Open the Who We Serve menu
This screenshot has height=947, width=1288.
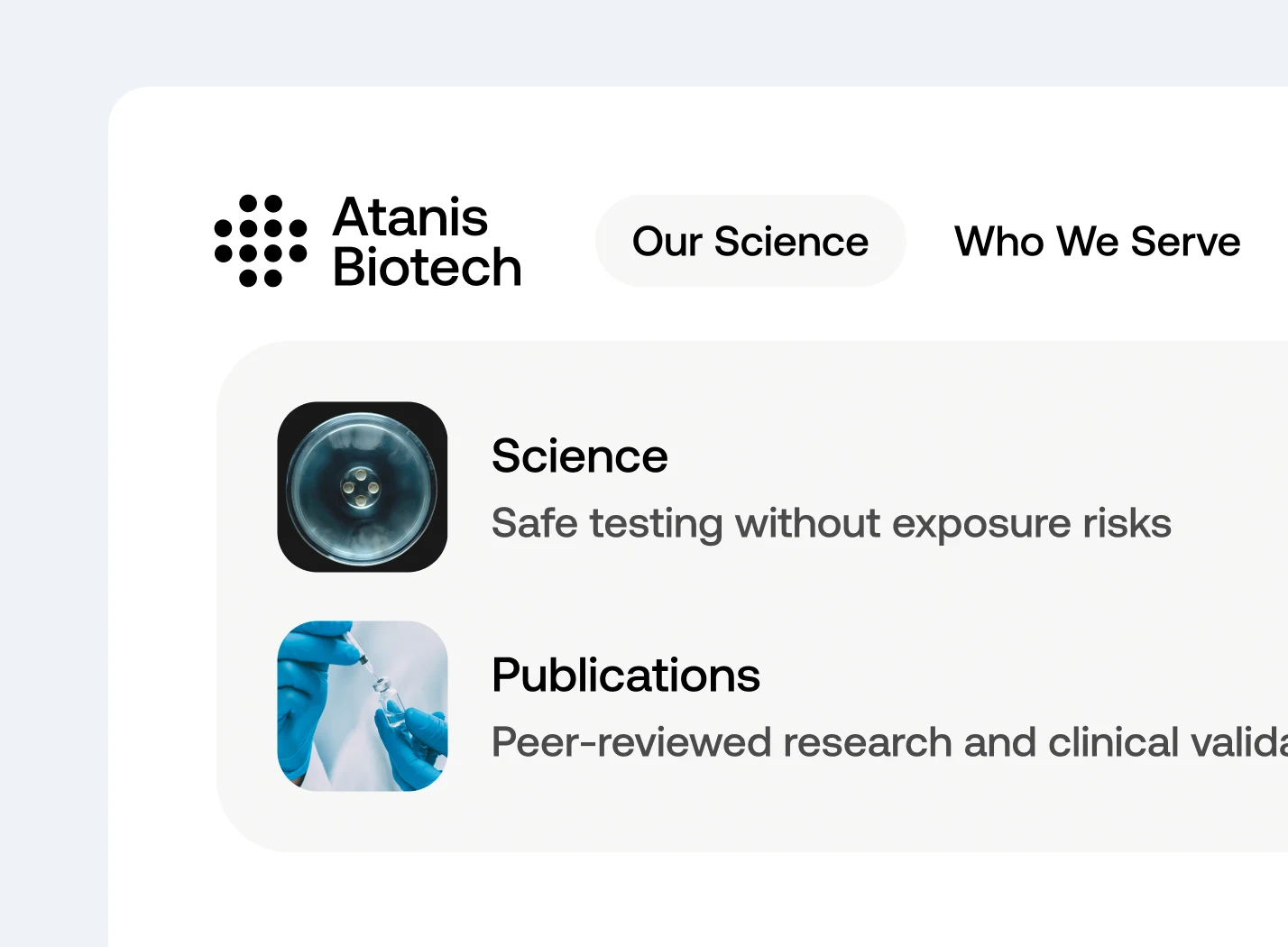pyautogui.click(x=1097, y=241)
